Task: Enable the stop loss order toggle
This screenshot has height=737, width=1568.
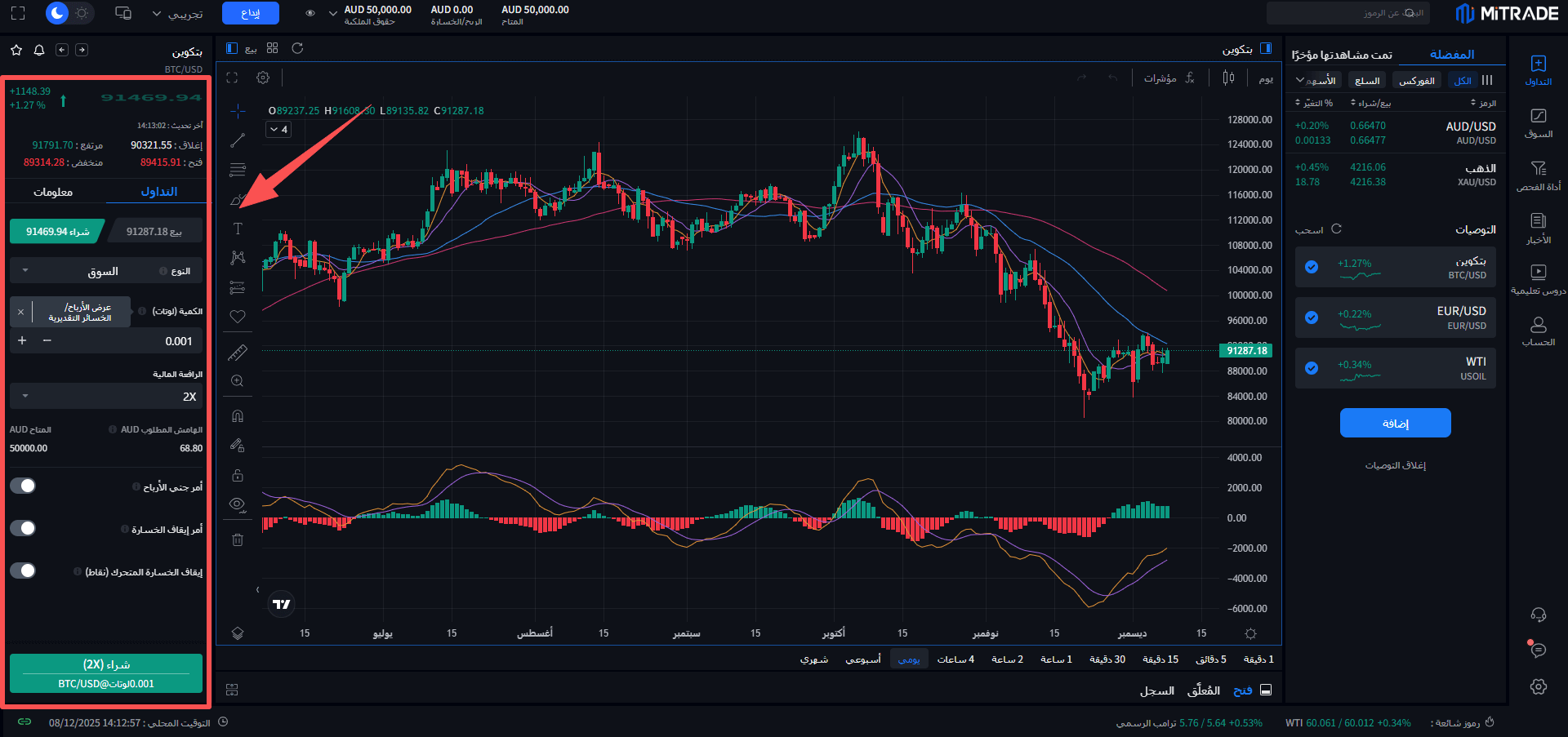Action: tap(23, 528)
